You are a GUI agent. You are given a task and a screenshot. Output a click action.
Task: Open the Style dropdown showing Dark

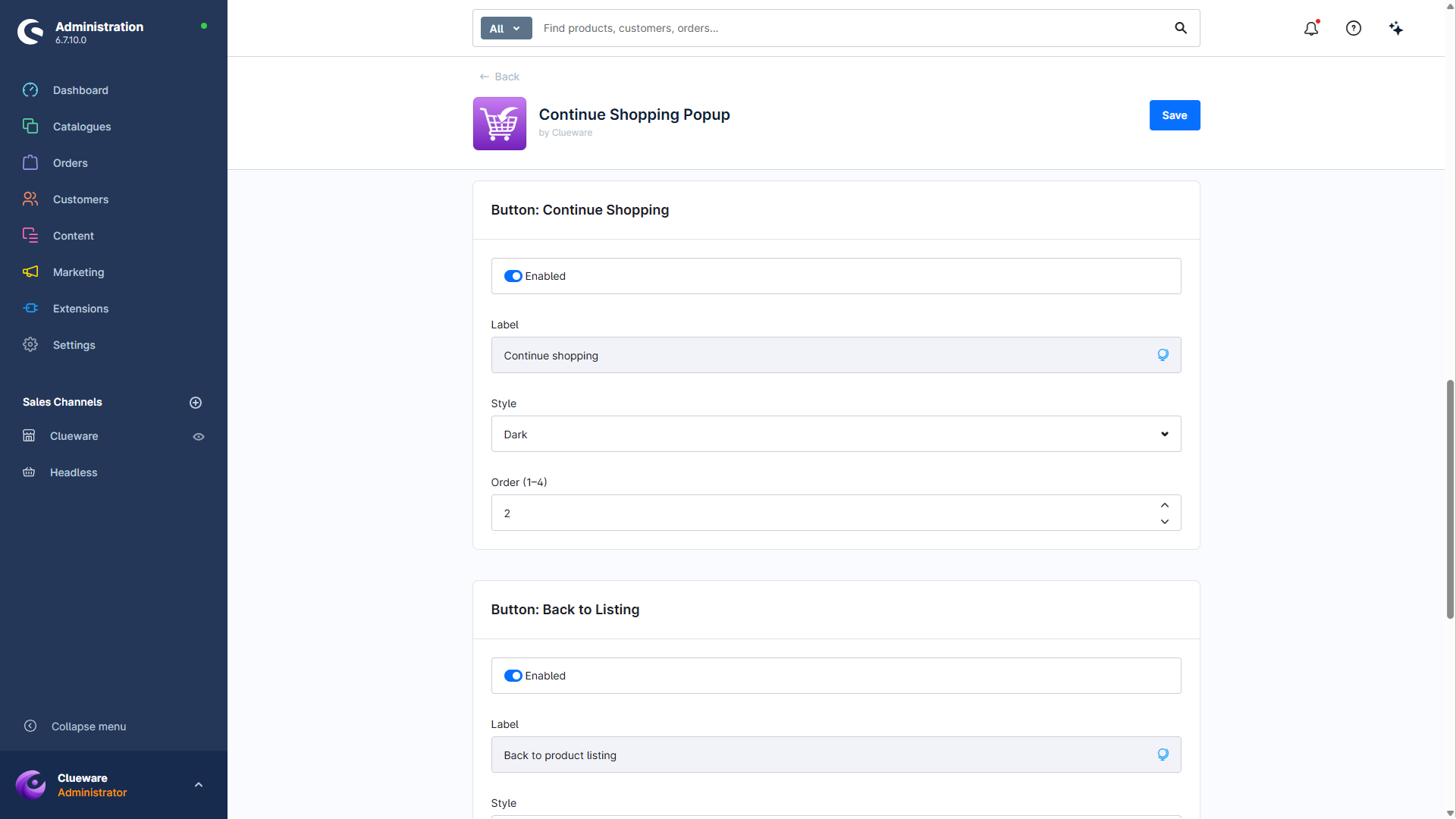point(836,434)
